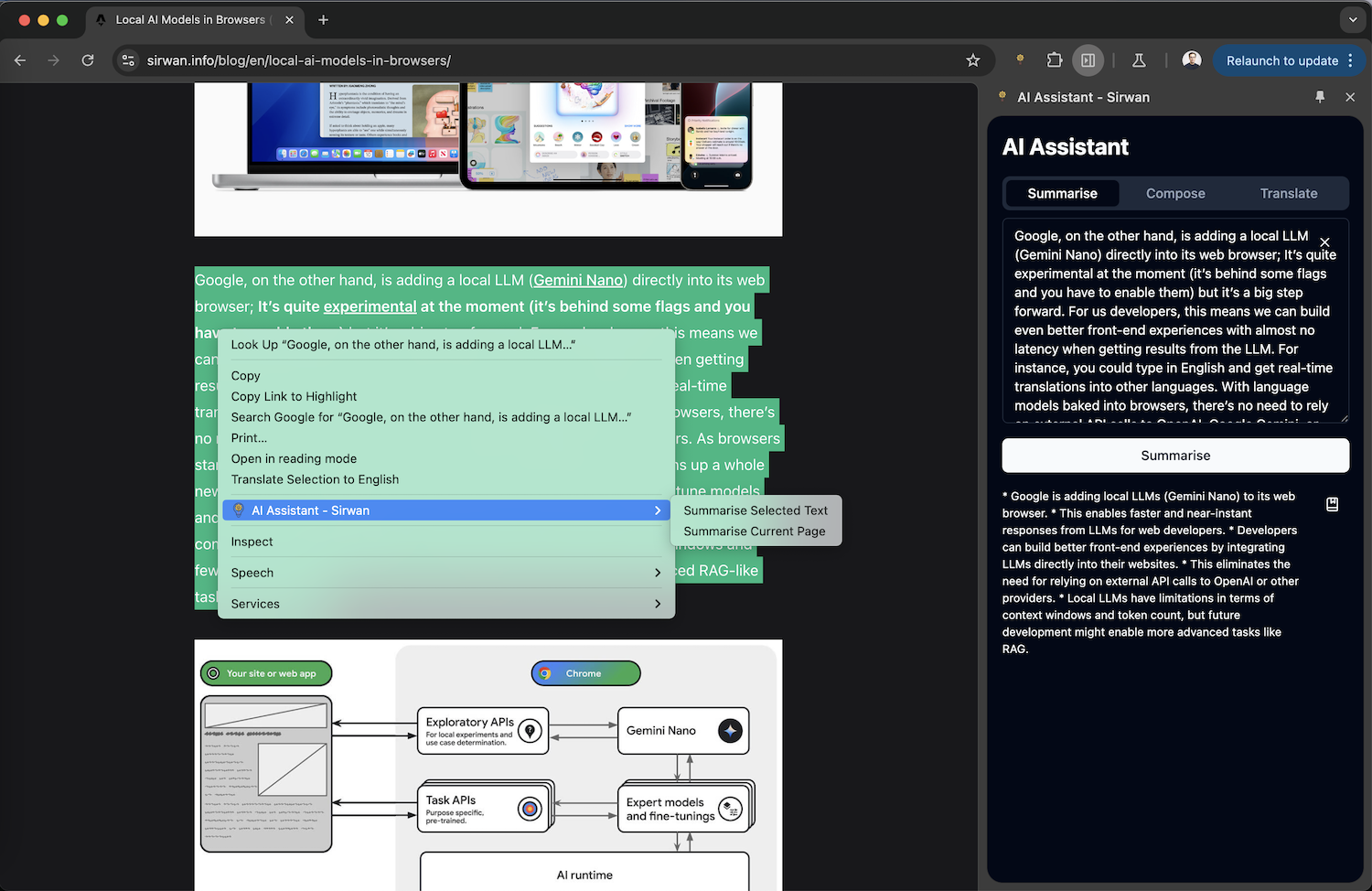1372x891 pixels.
Task: Open Chrome Labs flask icon
Action: (1139, 60)
